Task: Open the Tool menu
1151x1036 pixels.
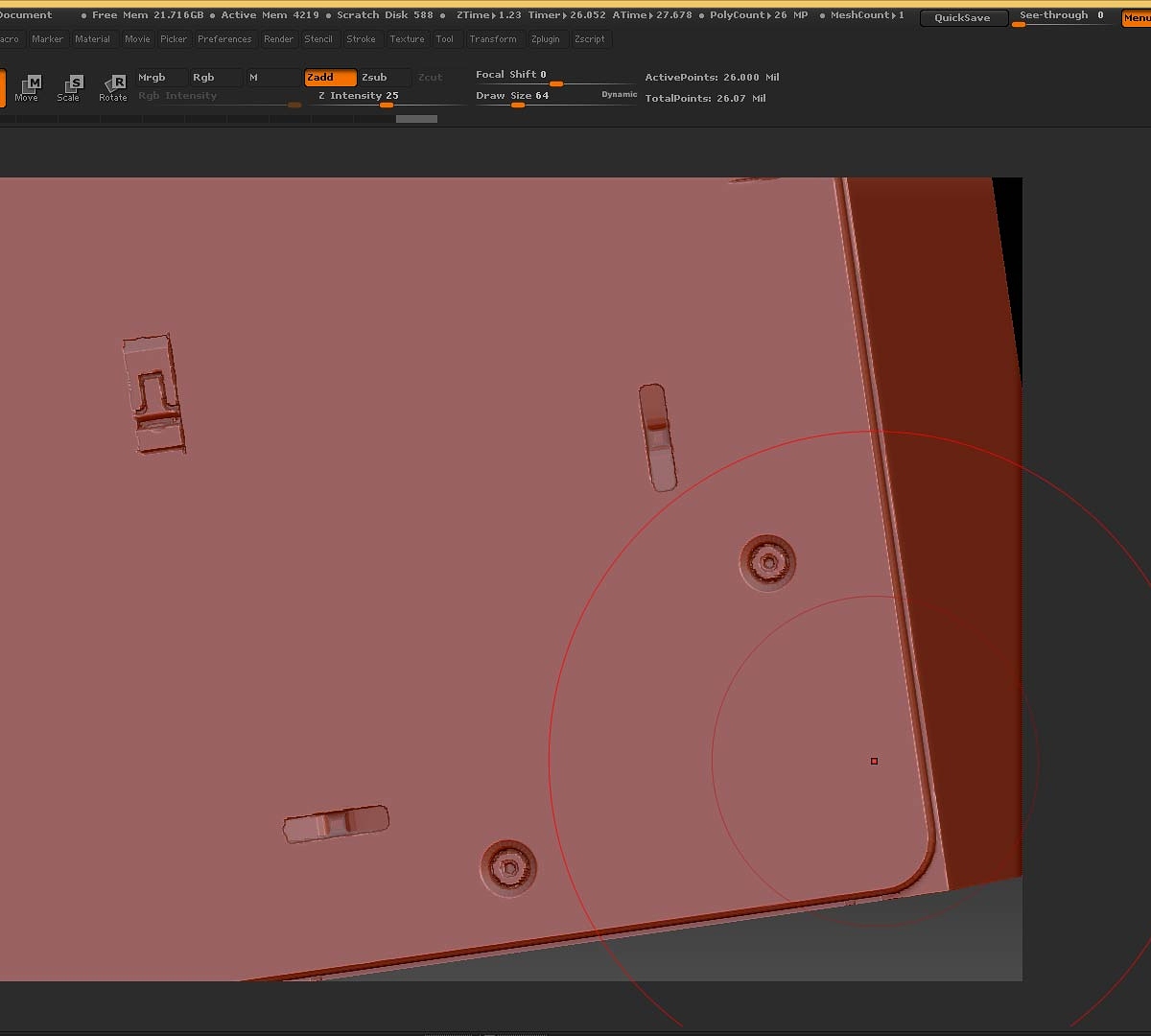Action: [445, 39]
